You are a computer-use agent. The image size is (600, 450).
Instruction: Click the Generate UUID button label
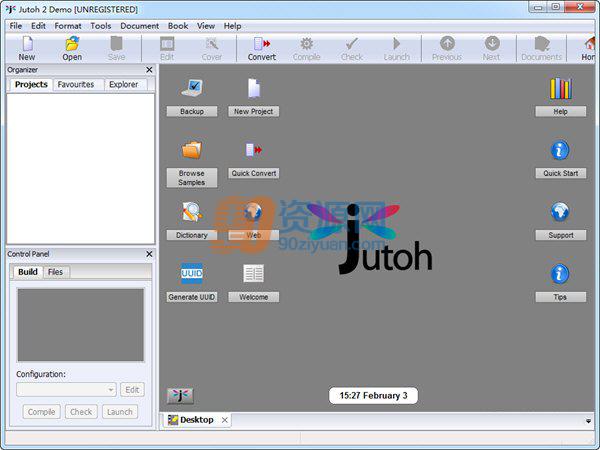[x=192, y=297]
